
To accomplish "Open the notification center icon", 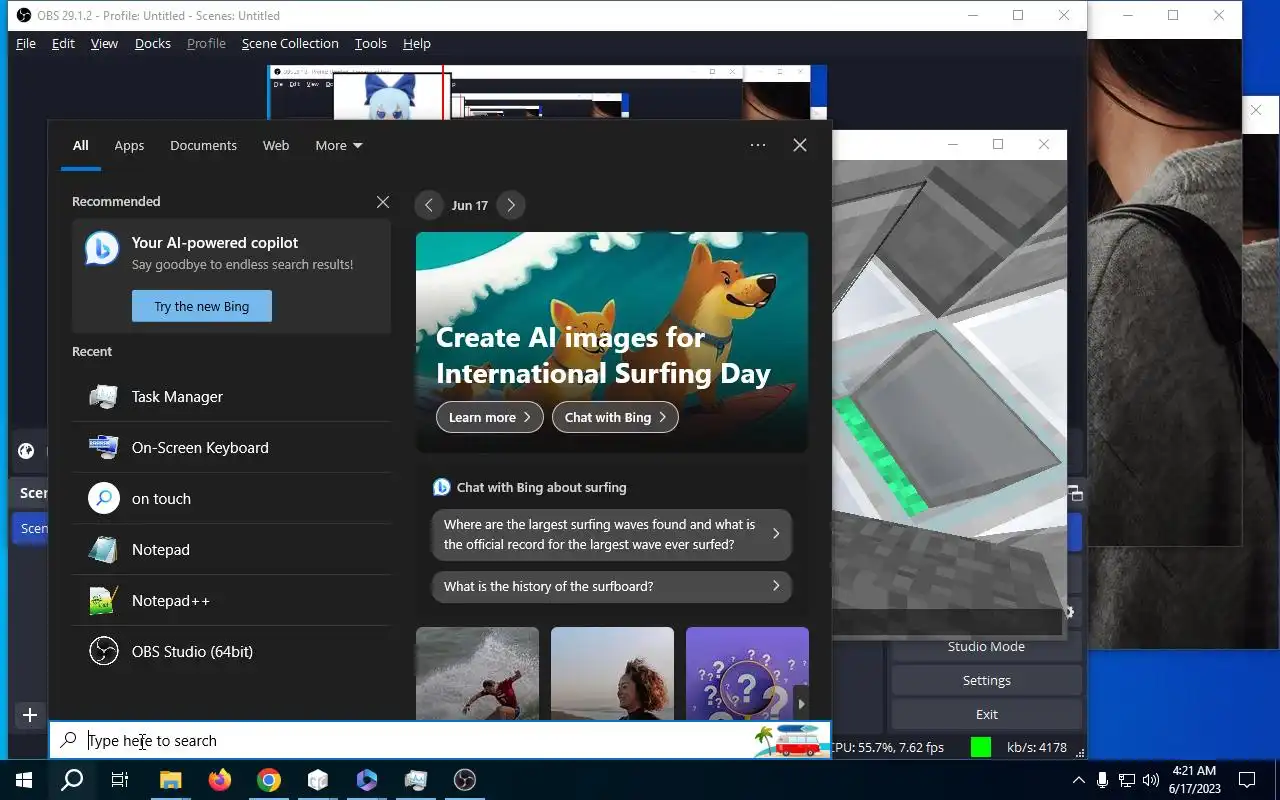I will pyautogui.click(x=1247, y=780).
